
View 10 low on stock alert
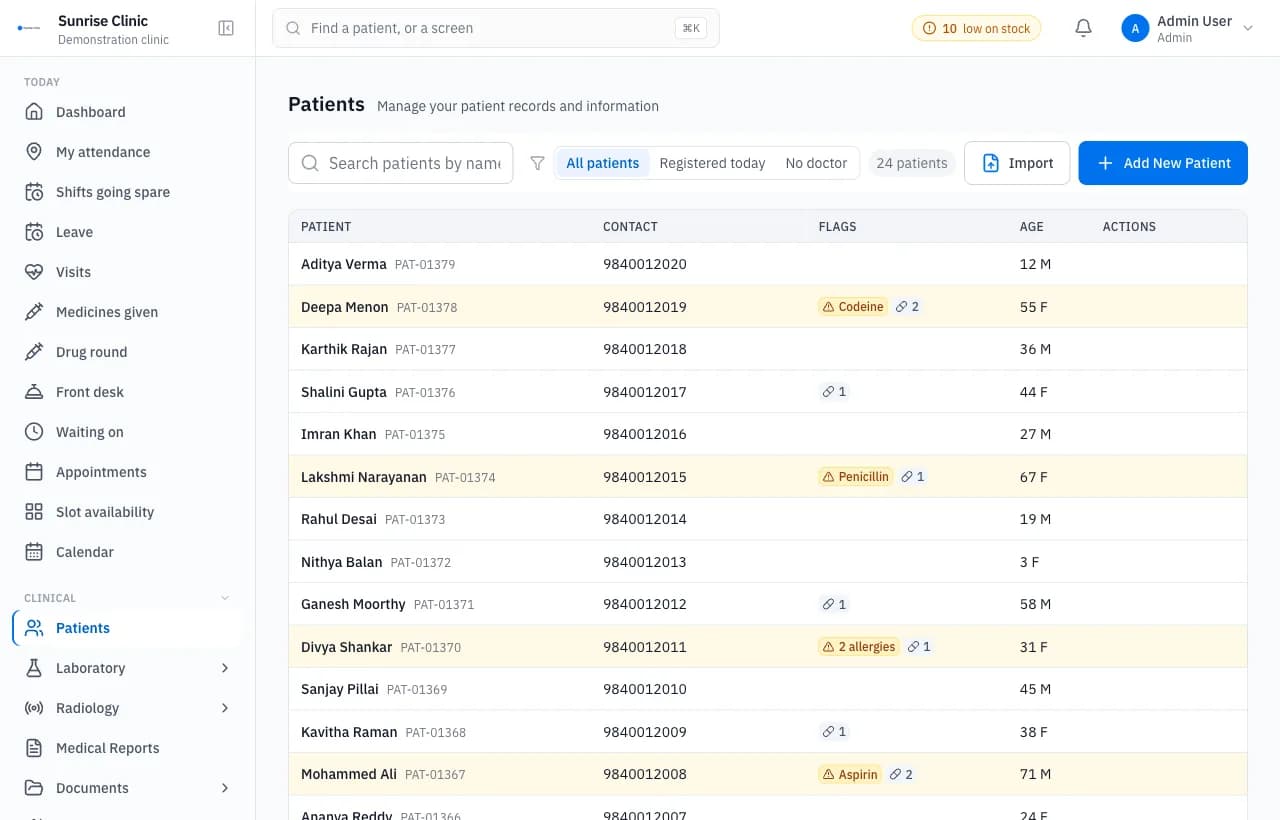pos(976,28)
